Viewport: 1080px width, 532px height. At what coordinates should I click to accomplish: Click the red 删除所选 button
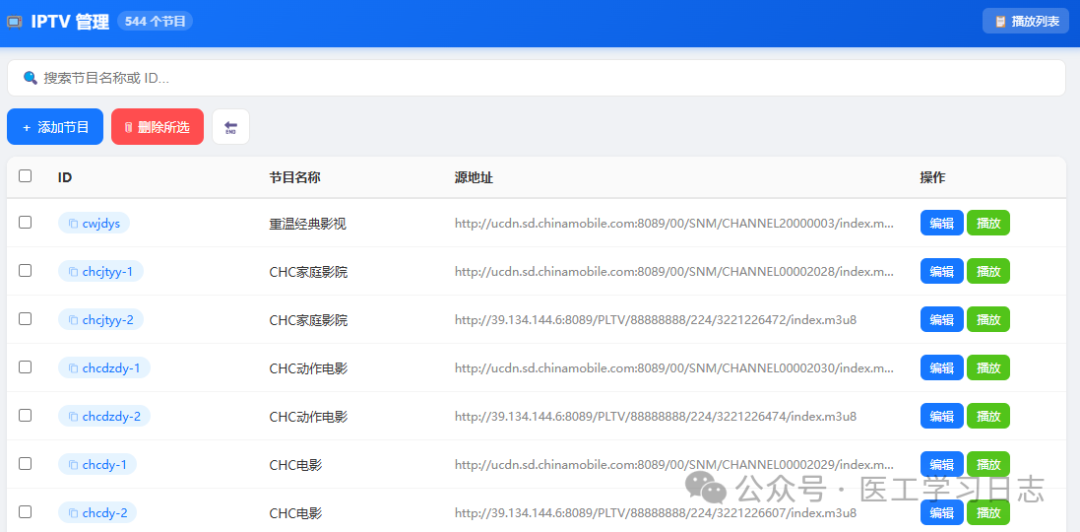[157, 127]
